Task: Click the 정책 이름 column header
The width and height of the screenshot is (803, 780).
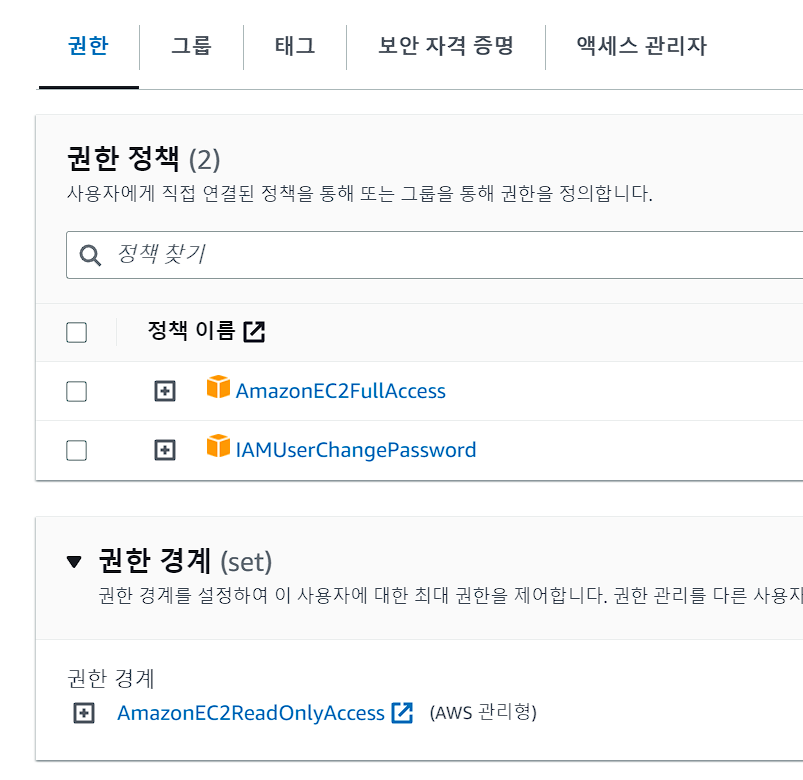Action: coord(191,331)
